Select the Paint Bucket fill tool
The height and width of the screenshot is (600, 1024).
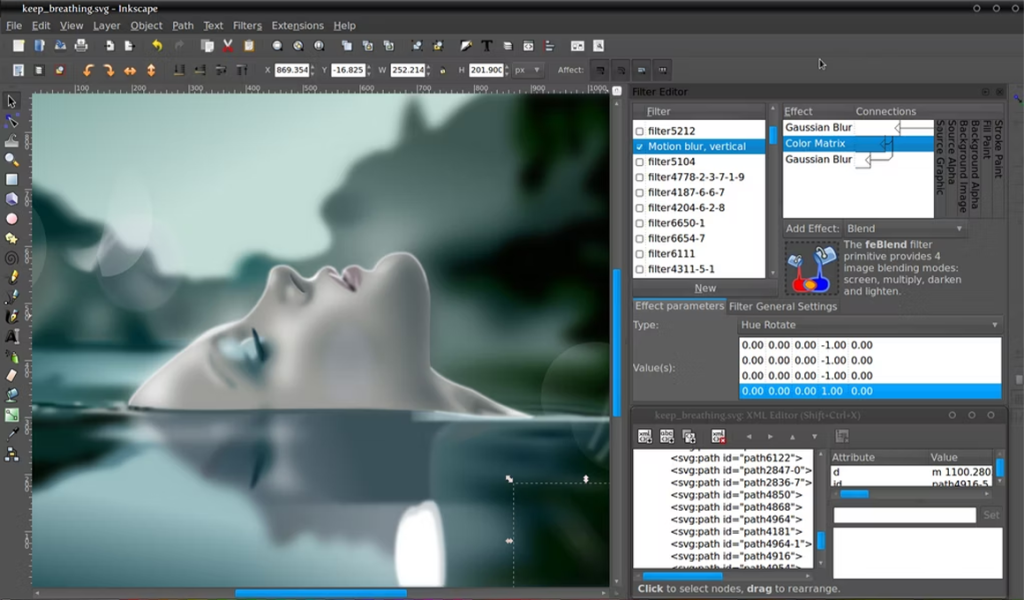(x=11, y=395)
